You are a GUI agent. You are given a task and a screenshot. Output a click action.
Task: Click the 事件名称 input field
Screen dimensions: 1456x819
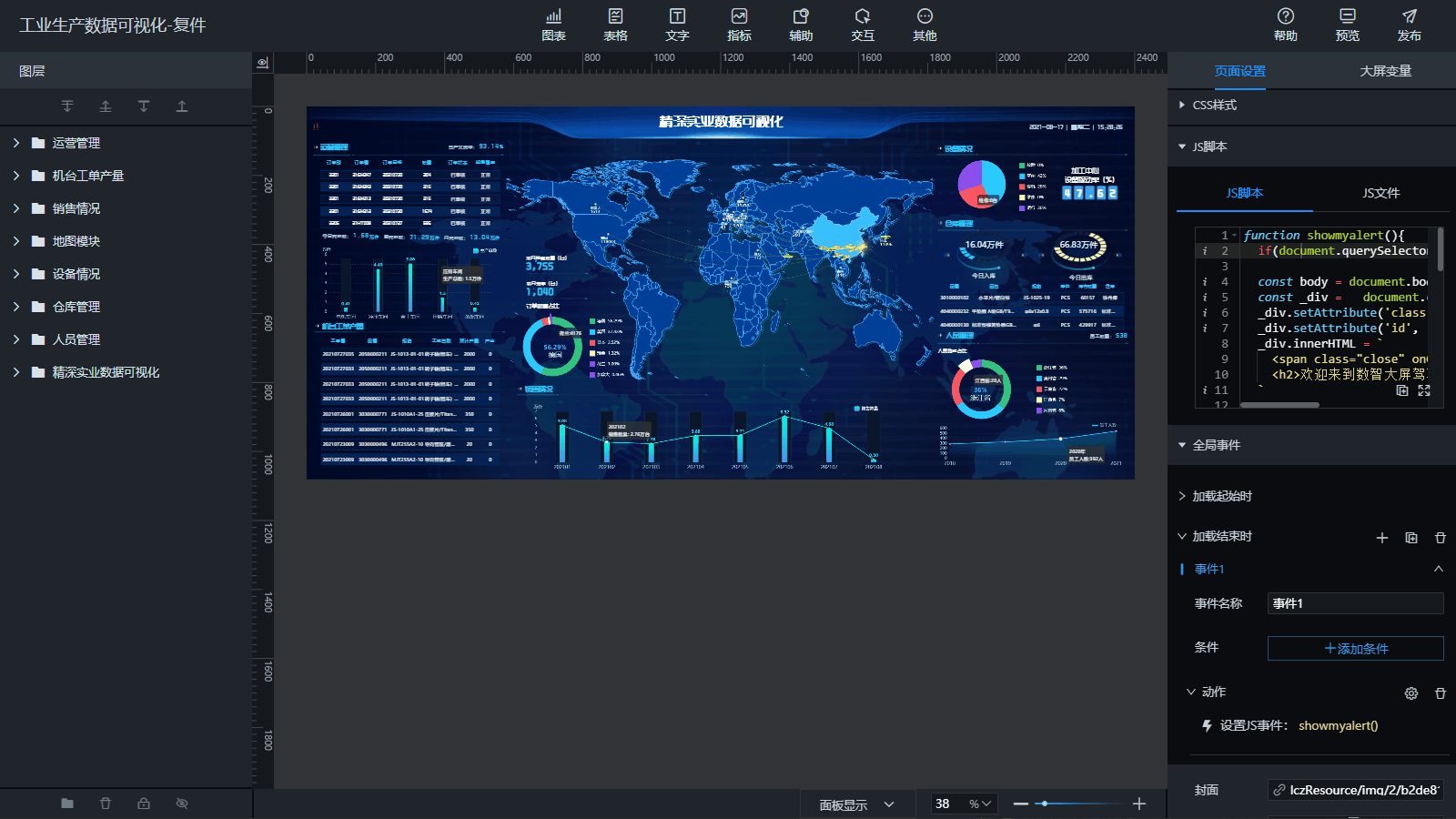[1355, 603]
